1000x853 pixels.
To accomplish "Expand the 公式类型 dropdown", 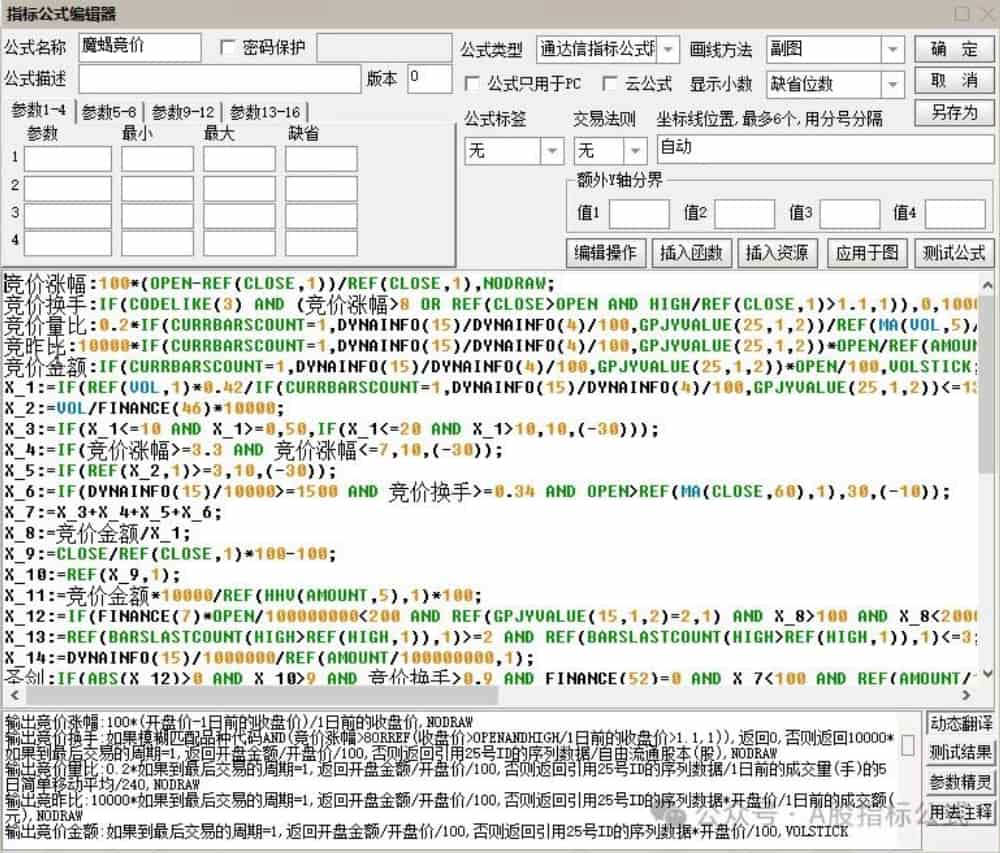I will pyautogui.click(x=668, y=49).
